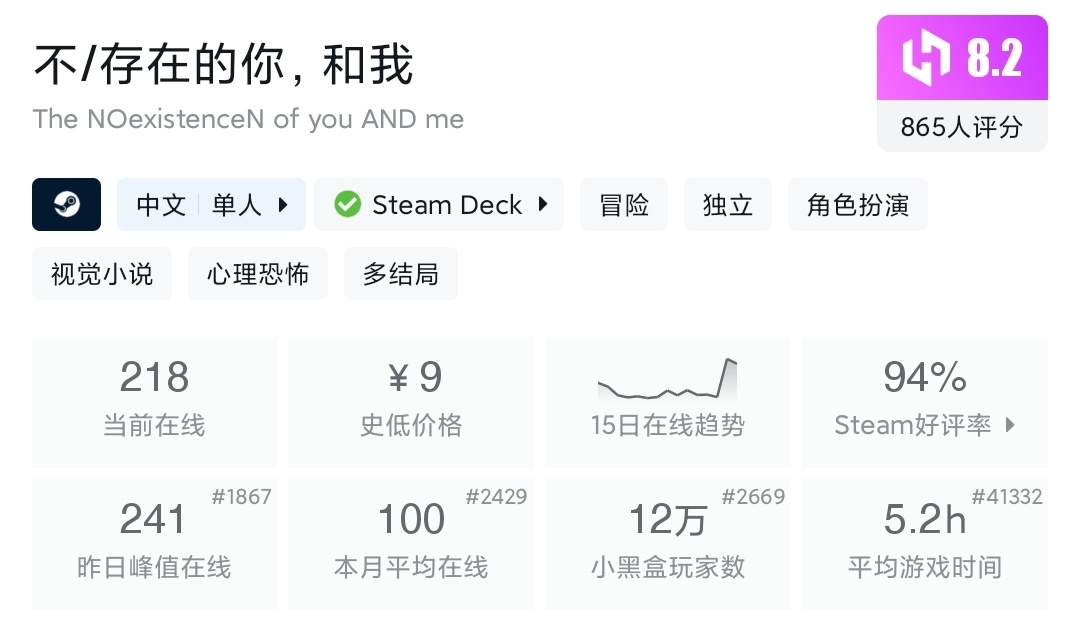Tap the 多结局 tag
The height and width of the screenshot is (627, 1080).
(x=400, y=274)
